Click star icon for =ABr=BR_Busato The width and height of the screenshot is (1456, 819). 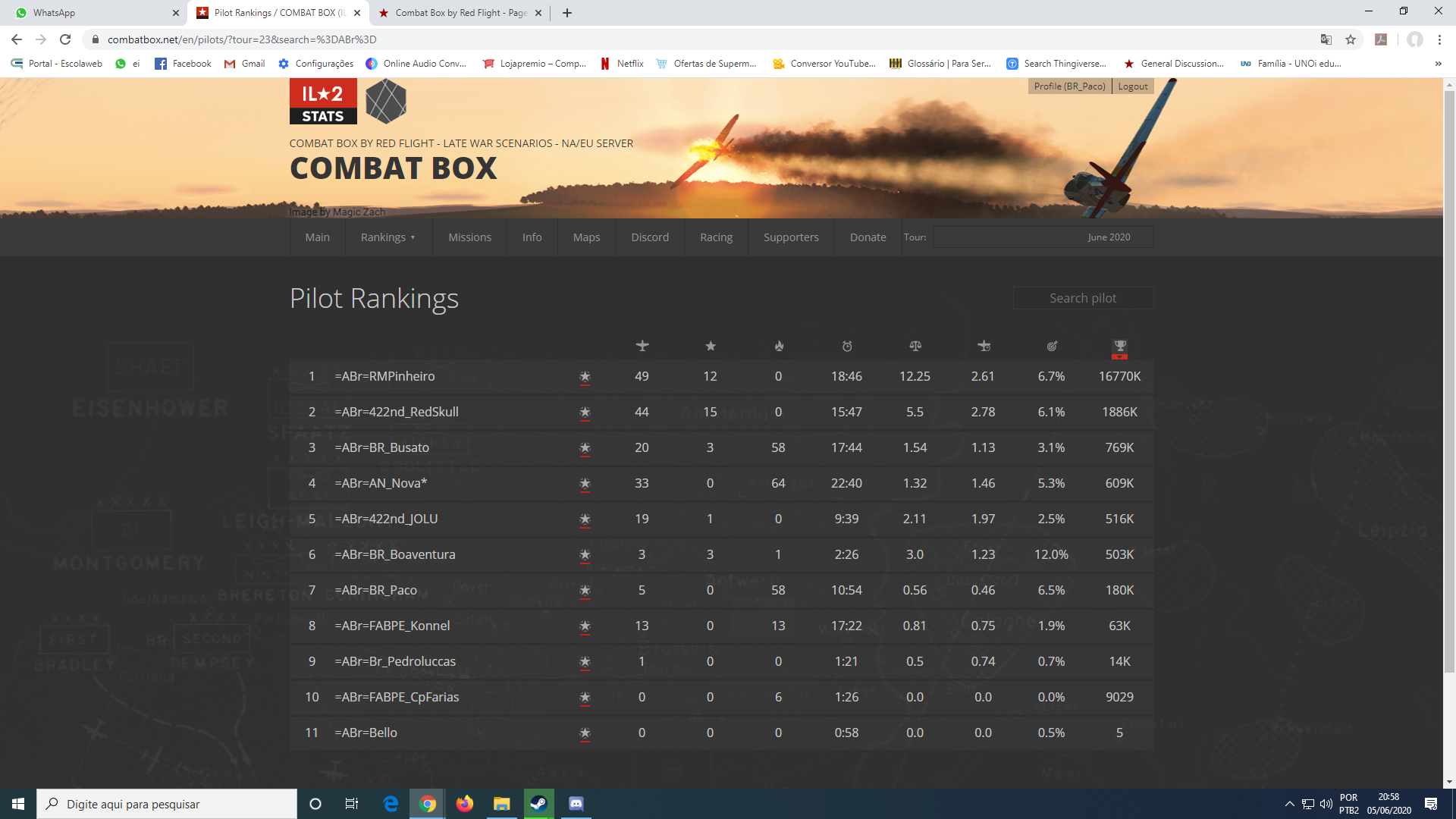(x=585, y=448)
